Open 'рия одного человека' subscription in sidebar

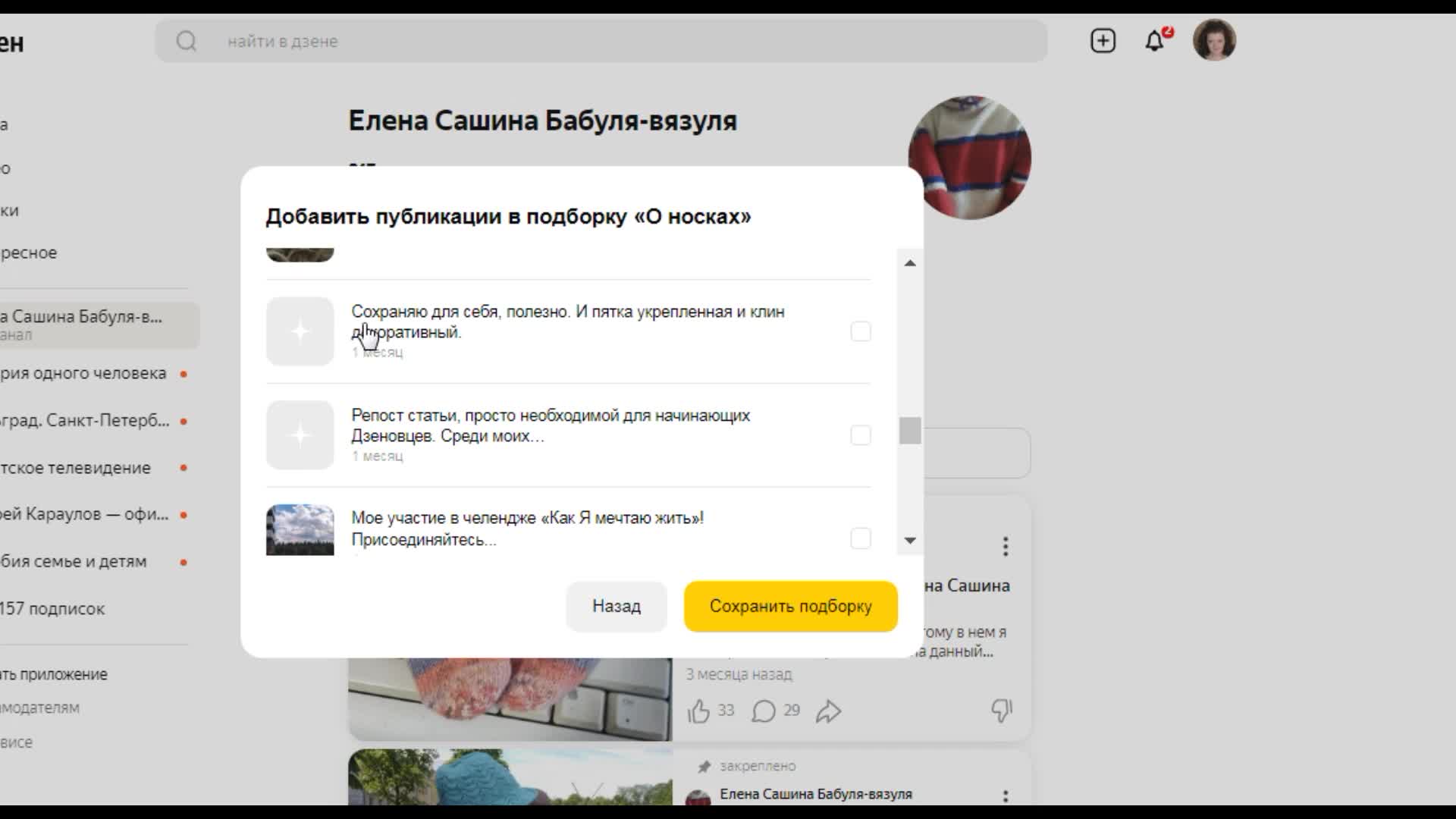(93, 374)
